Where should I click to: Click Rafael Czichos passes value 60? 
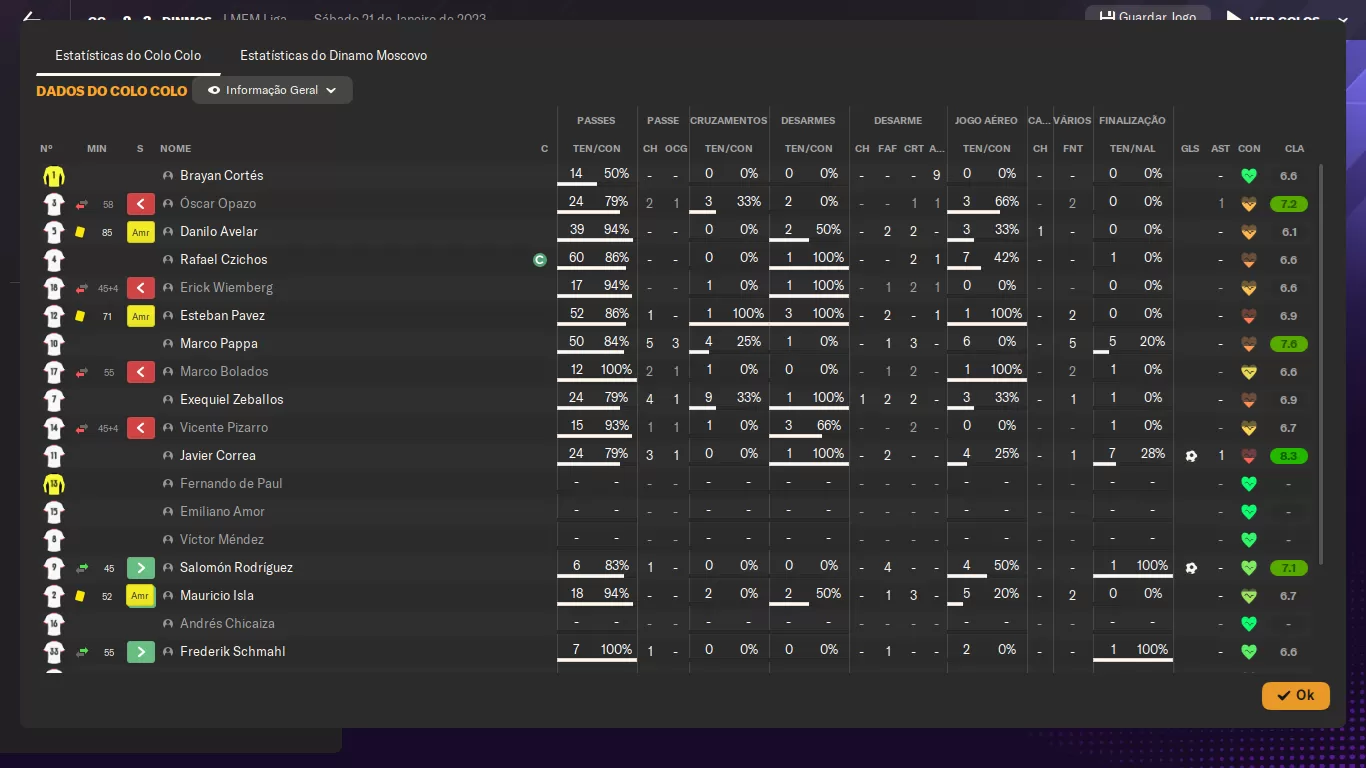pos(576,259)
